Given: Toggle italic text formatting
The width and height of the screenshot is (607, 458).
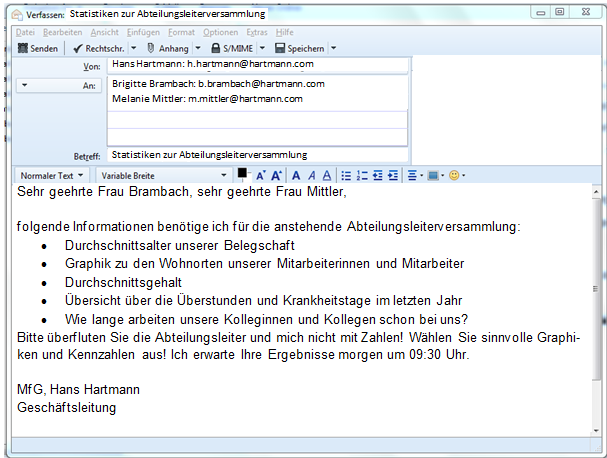Looking at the screenshot, I should click(x=311, y=176).
